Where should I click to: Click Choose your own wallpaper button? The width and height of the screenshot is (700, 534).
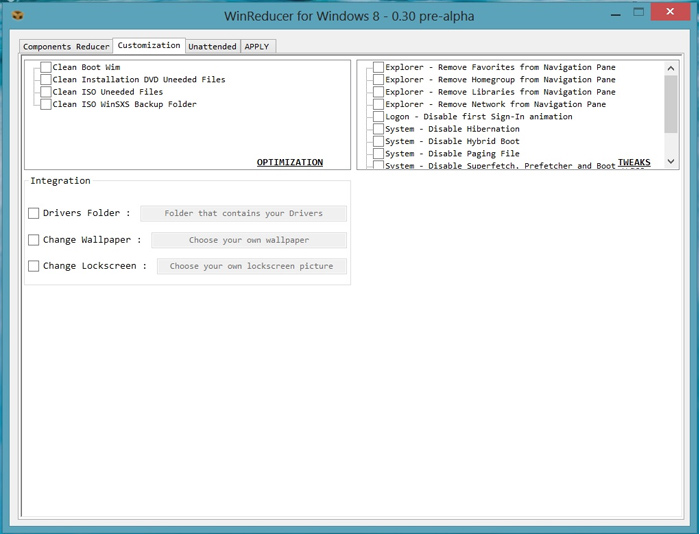(249, 240)
